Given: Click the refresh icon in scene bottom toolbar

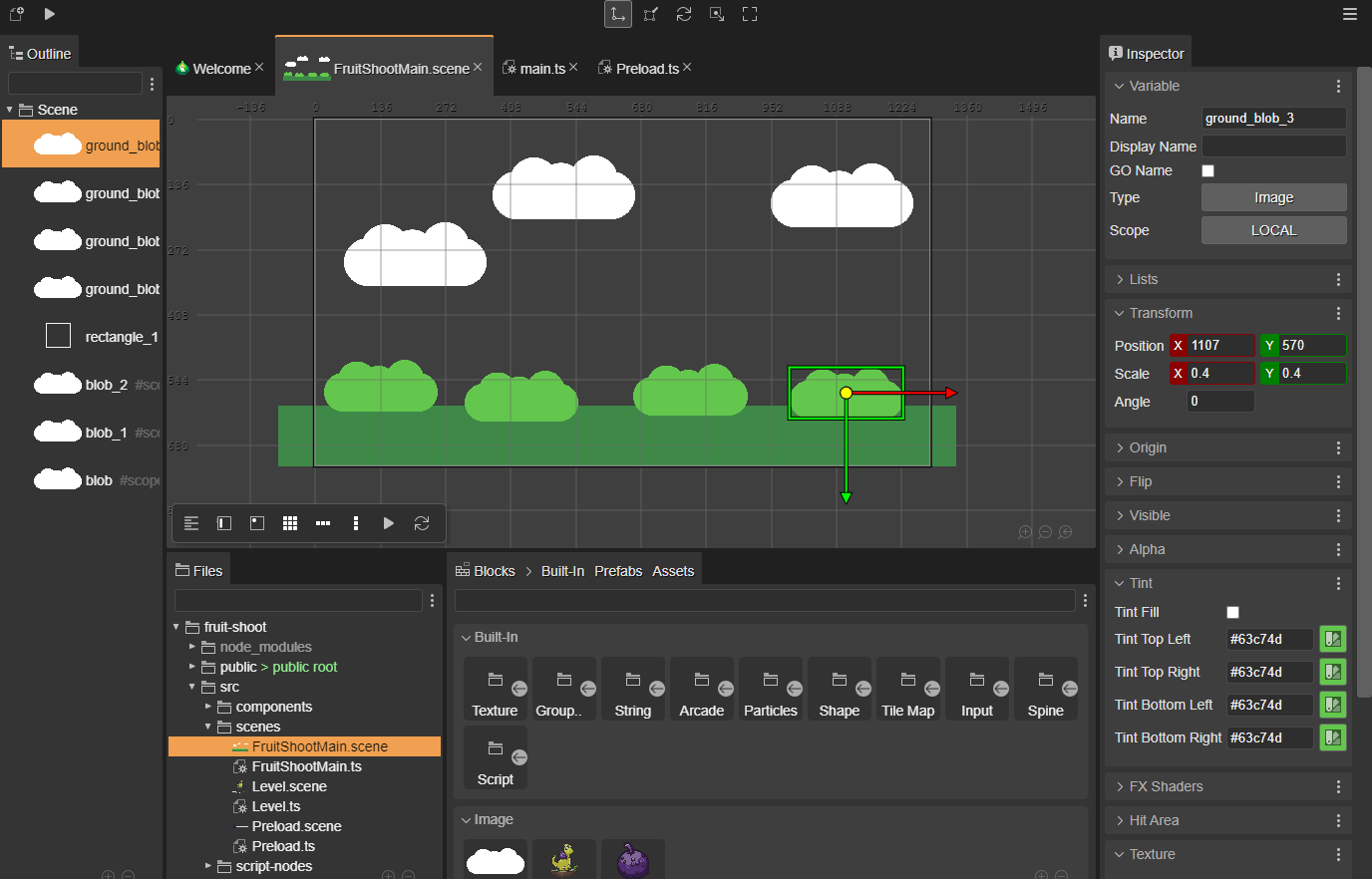Looking at the screenshot, I should (422, 523).
